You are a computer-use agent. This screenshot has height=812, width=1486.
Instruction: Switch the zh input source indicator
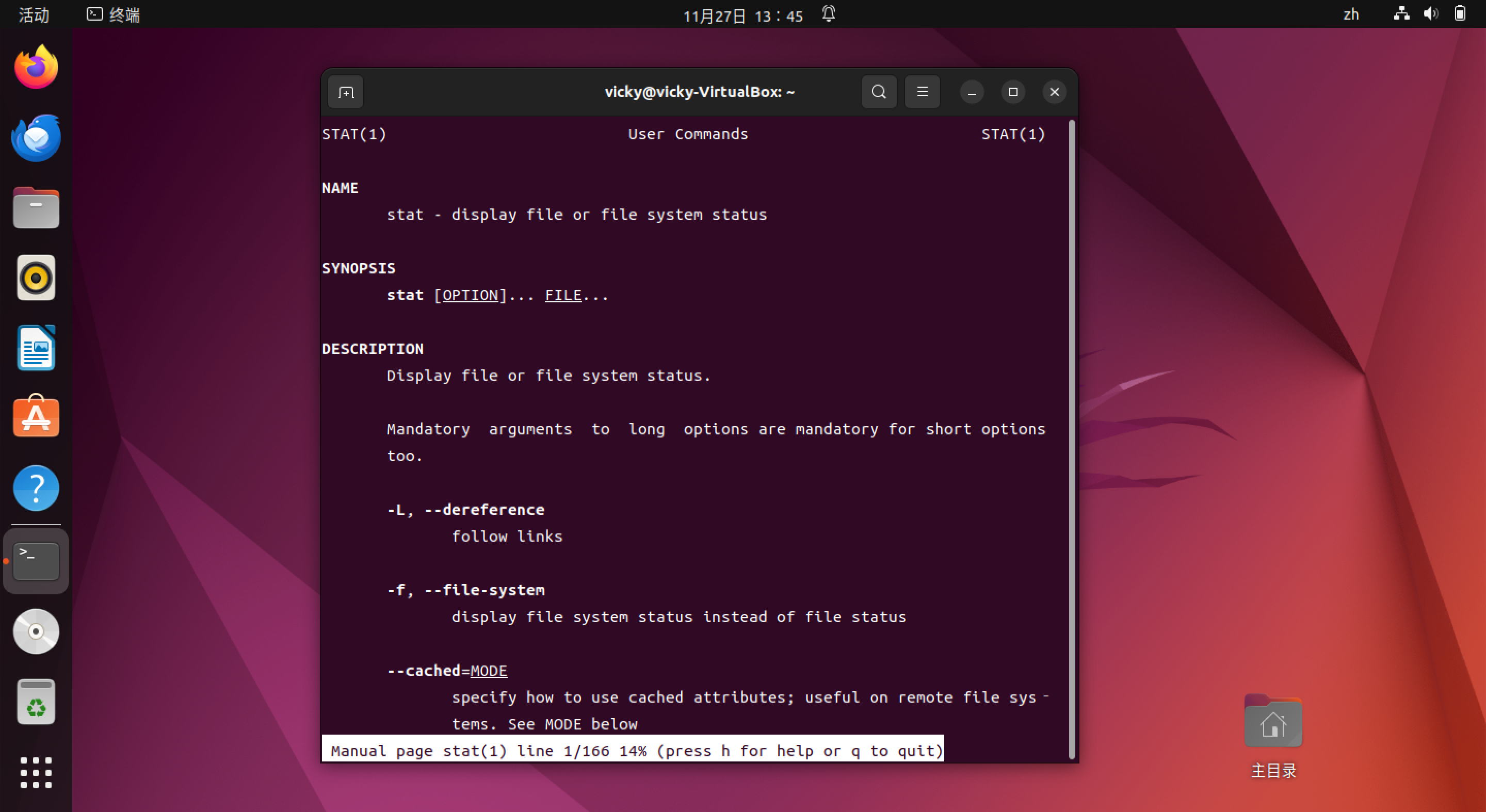click(1351, 14)
